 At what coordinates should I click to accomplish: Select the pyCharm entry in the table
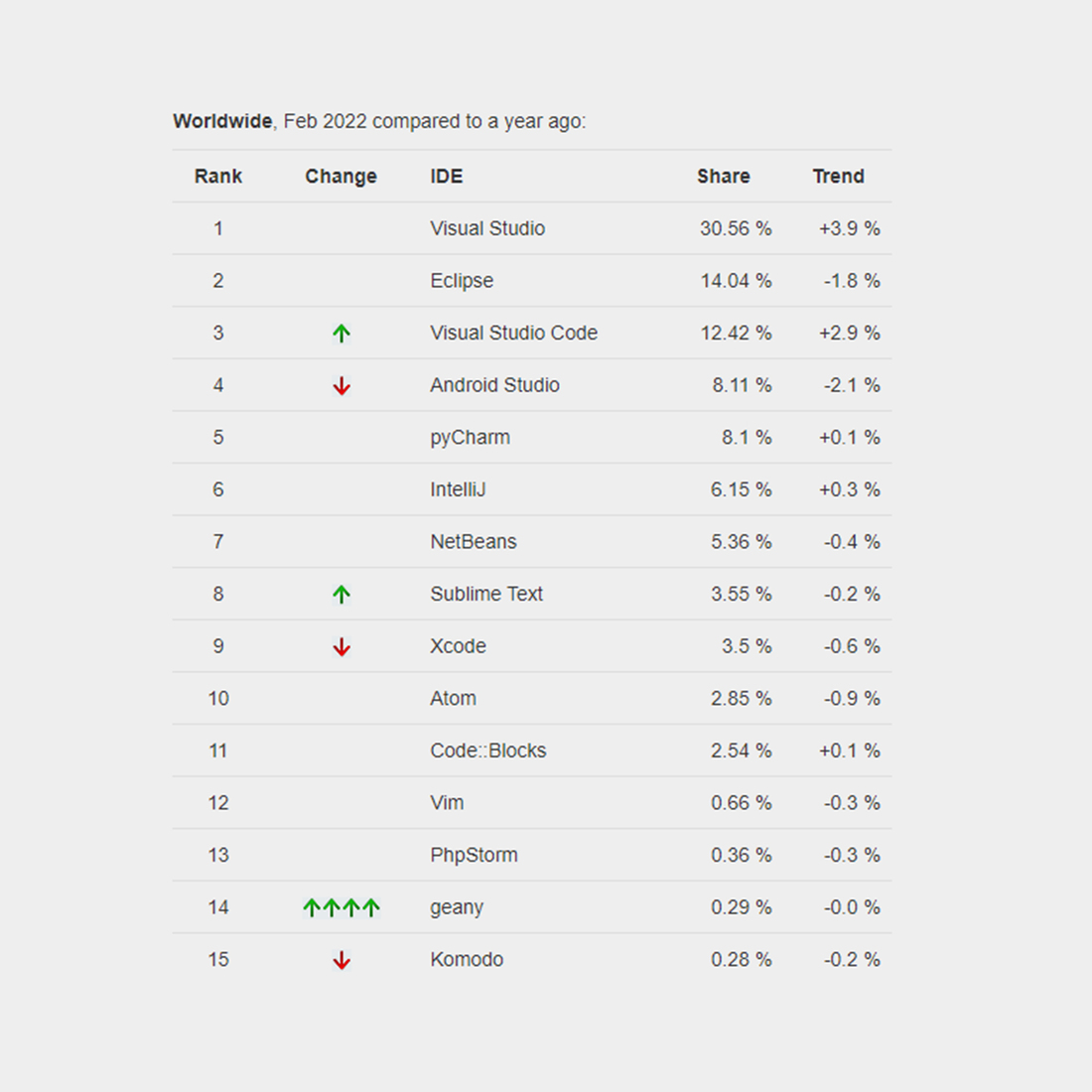[x=471, y=438]
